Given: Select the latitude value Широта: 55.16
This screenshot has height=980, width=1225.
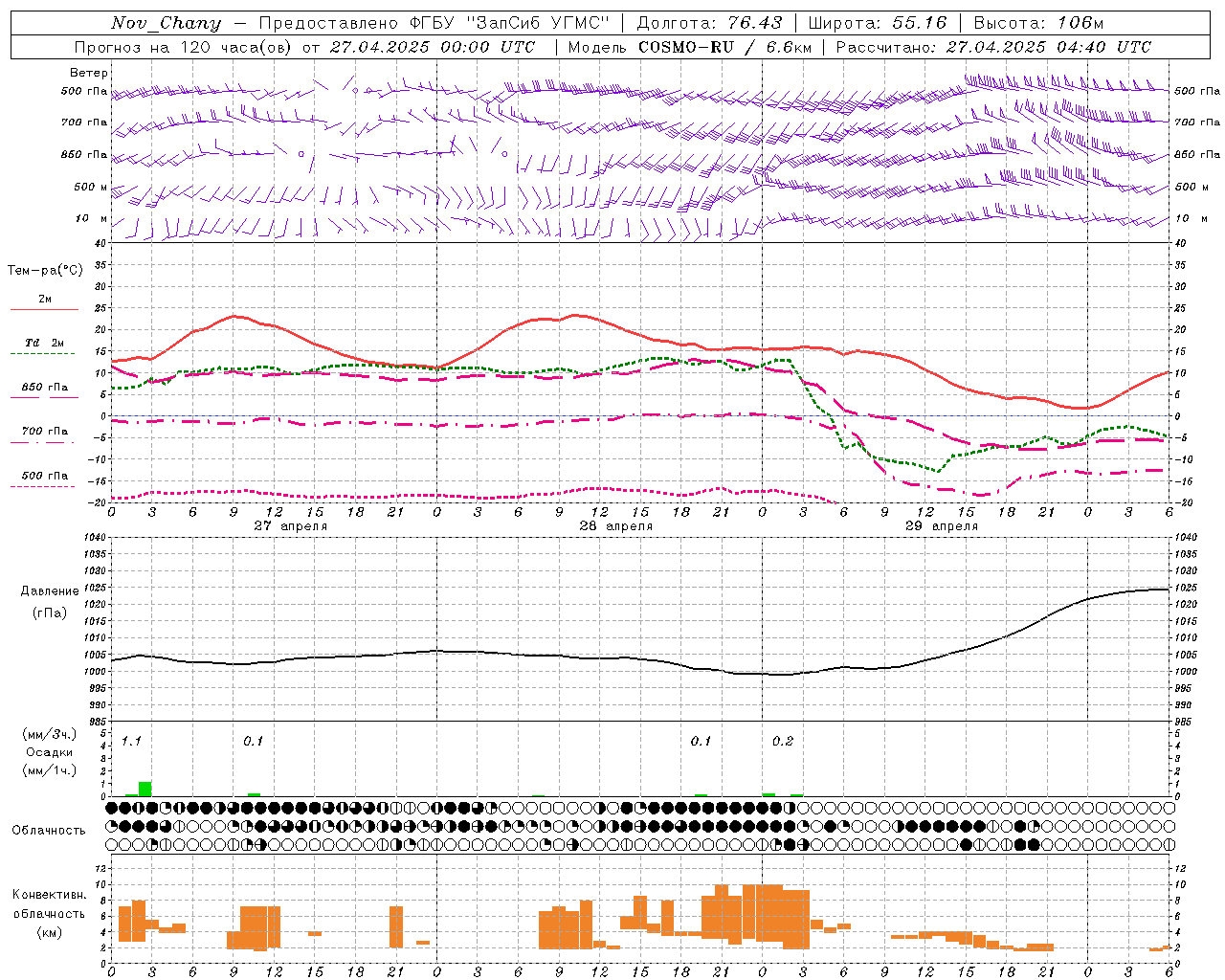Looking at the screenshot, I should pos(878,23).
